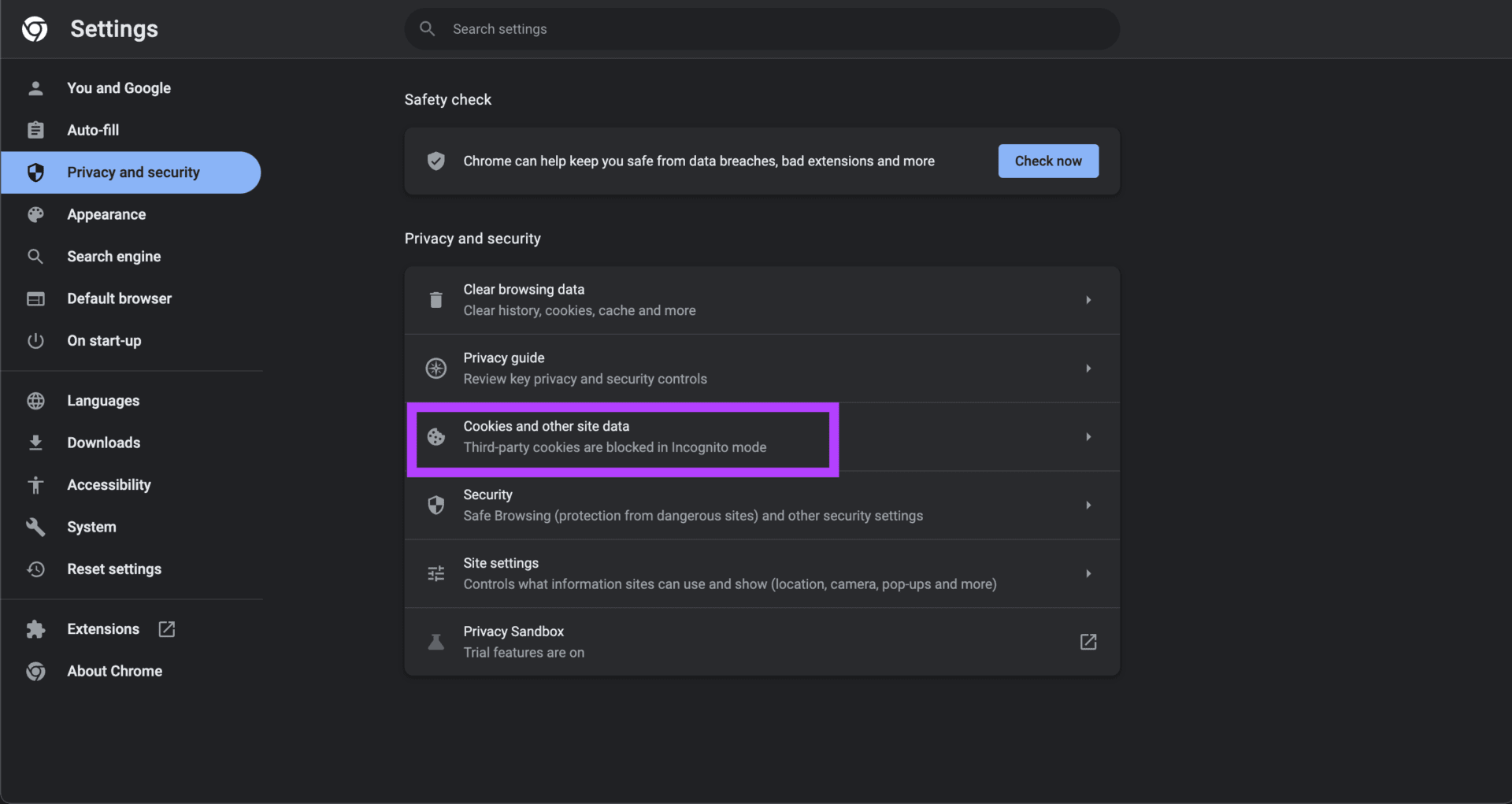Viewport: 1512px width, 804px height.
Task: Click the external link icon beside Extensions
Action: pos(167,629)
